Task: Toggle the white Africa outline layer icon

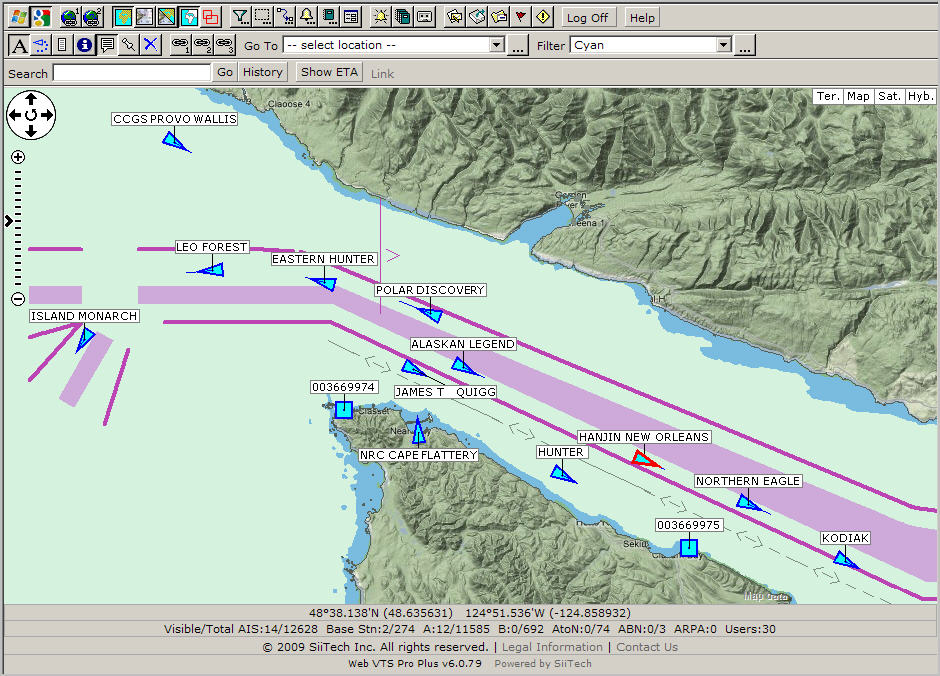Action: (x=189, y=17)
